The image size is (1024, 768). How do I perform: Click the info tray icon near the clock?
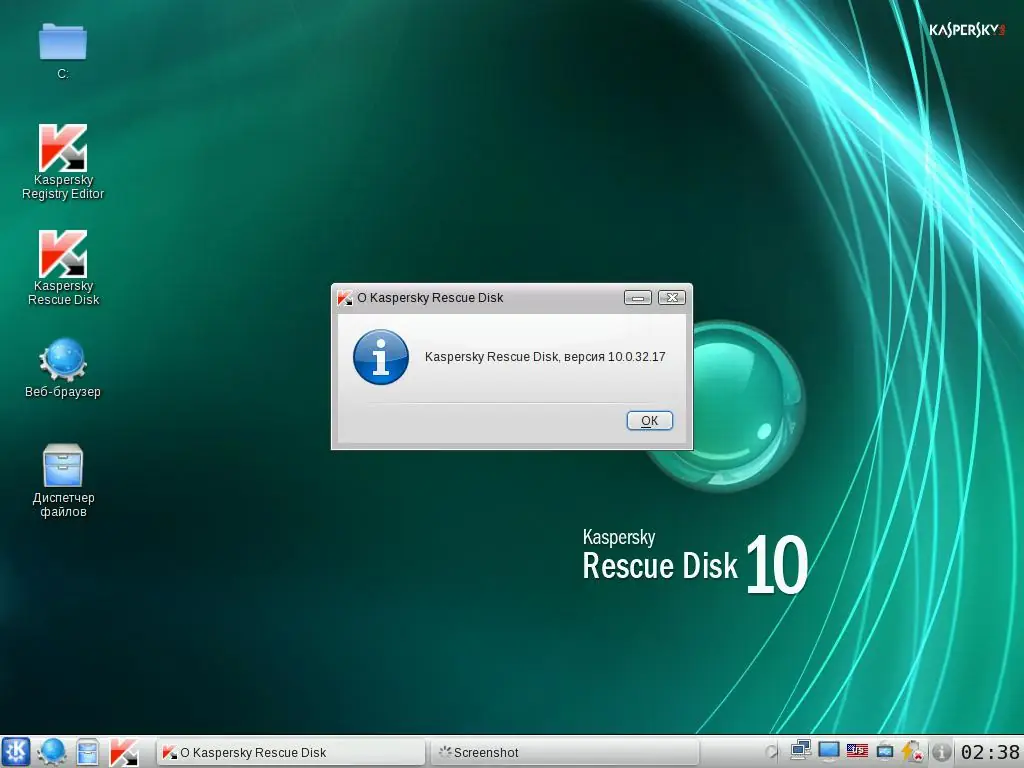tap(942, 752)
